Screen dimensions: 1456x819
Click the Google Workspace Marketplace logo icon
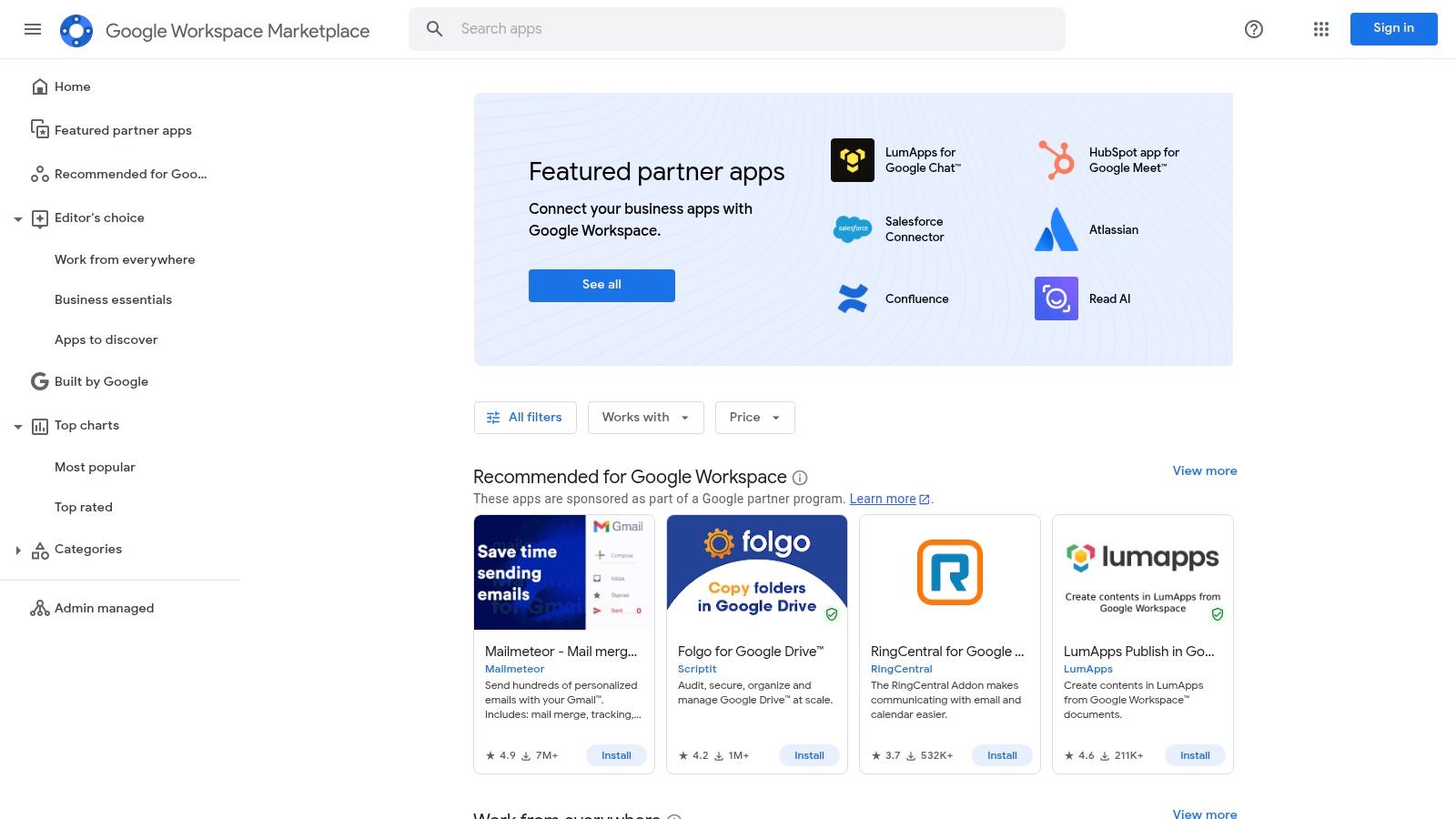click(76, 29)
